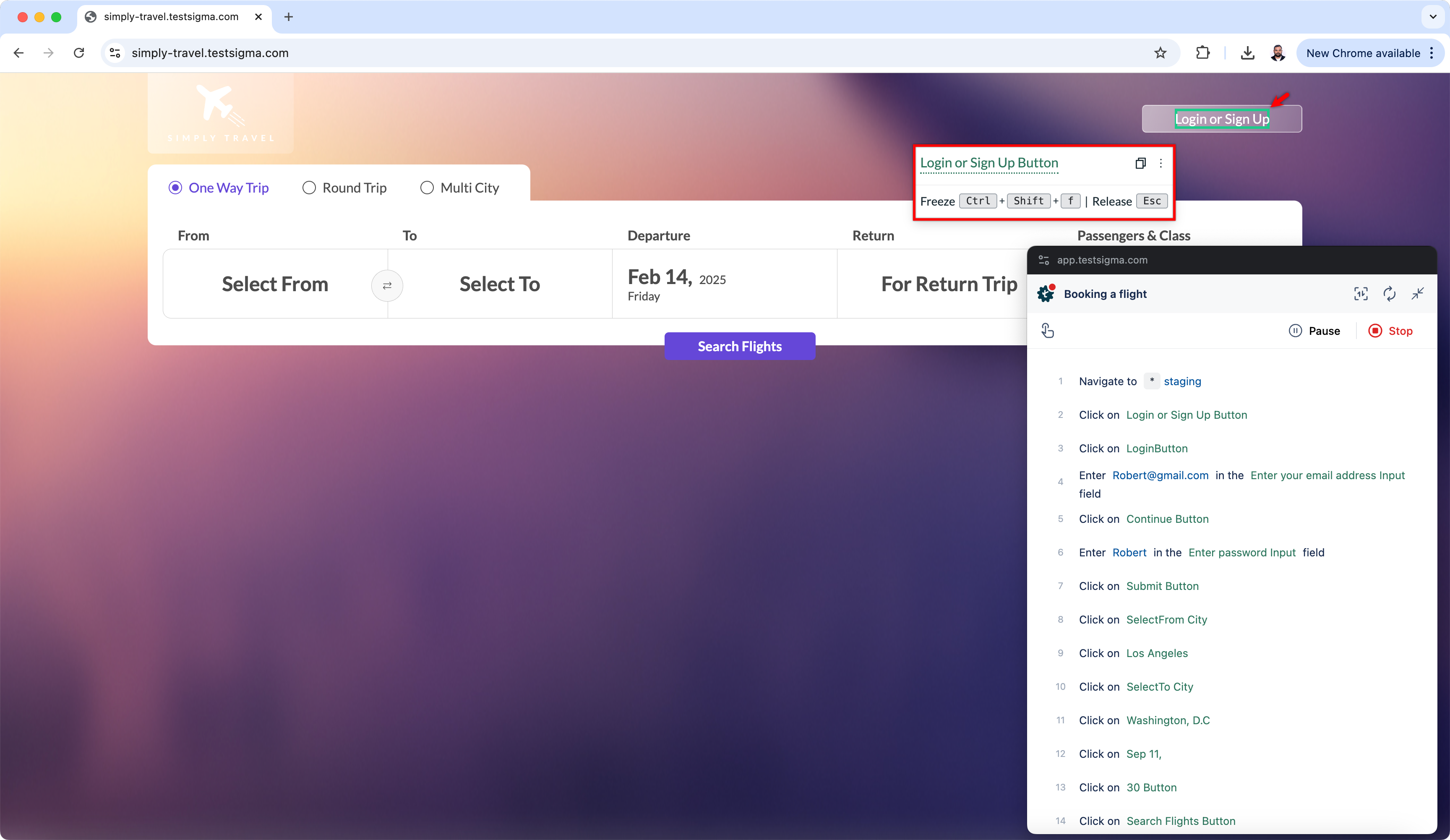This screenshot has width=1450, height=840.
Task: Click the browser address bar URL
Action: [210, 53]
